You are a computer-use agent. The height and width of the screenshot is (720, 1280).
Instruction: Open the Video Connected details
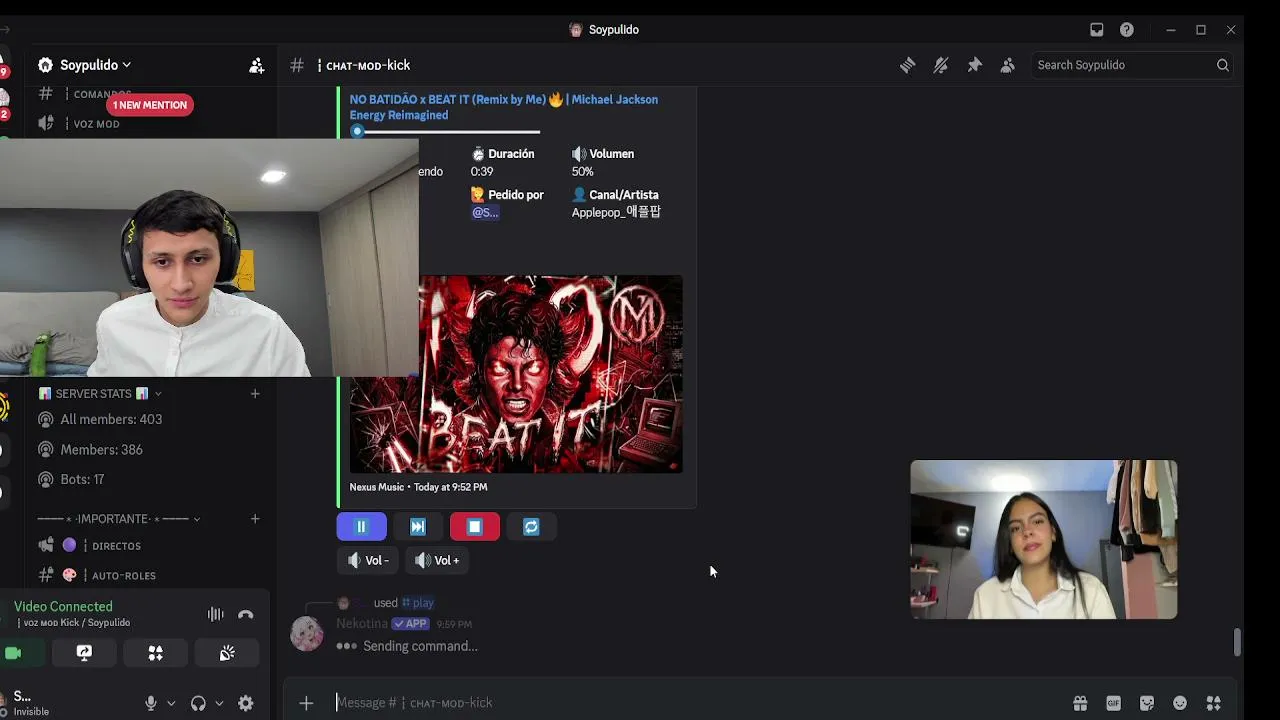[63, 607]
